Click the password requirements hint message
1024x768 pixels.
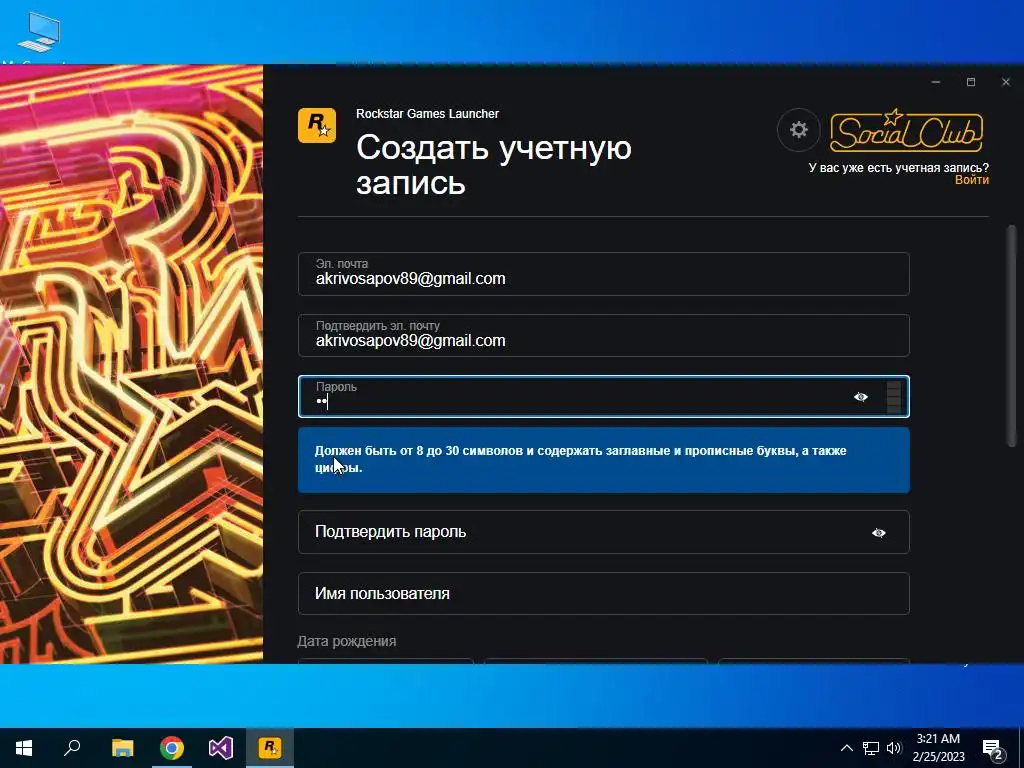[603, 460]
